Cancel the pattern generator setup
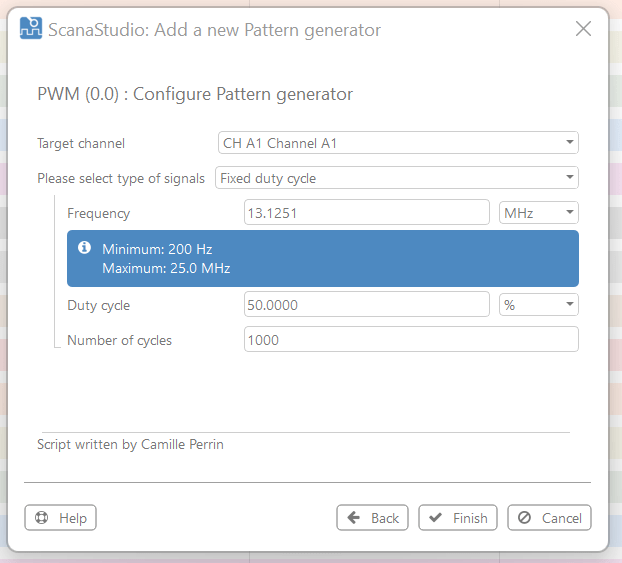This screenshot has width=622, height=563. [x=549, y=518]
